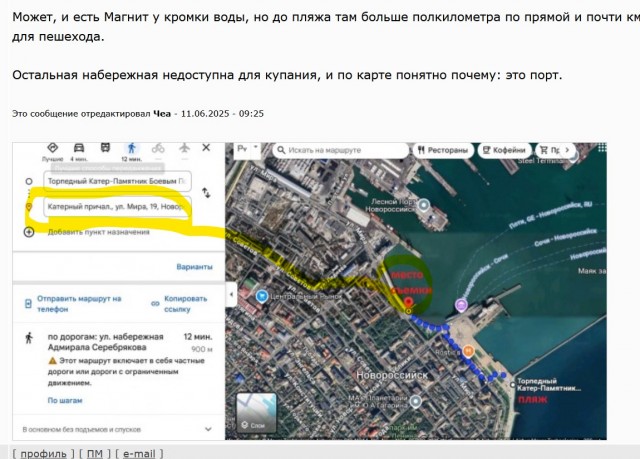
Task: Click the '12 мин.' route duration
Action: click(x=198, y=337)
